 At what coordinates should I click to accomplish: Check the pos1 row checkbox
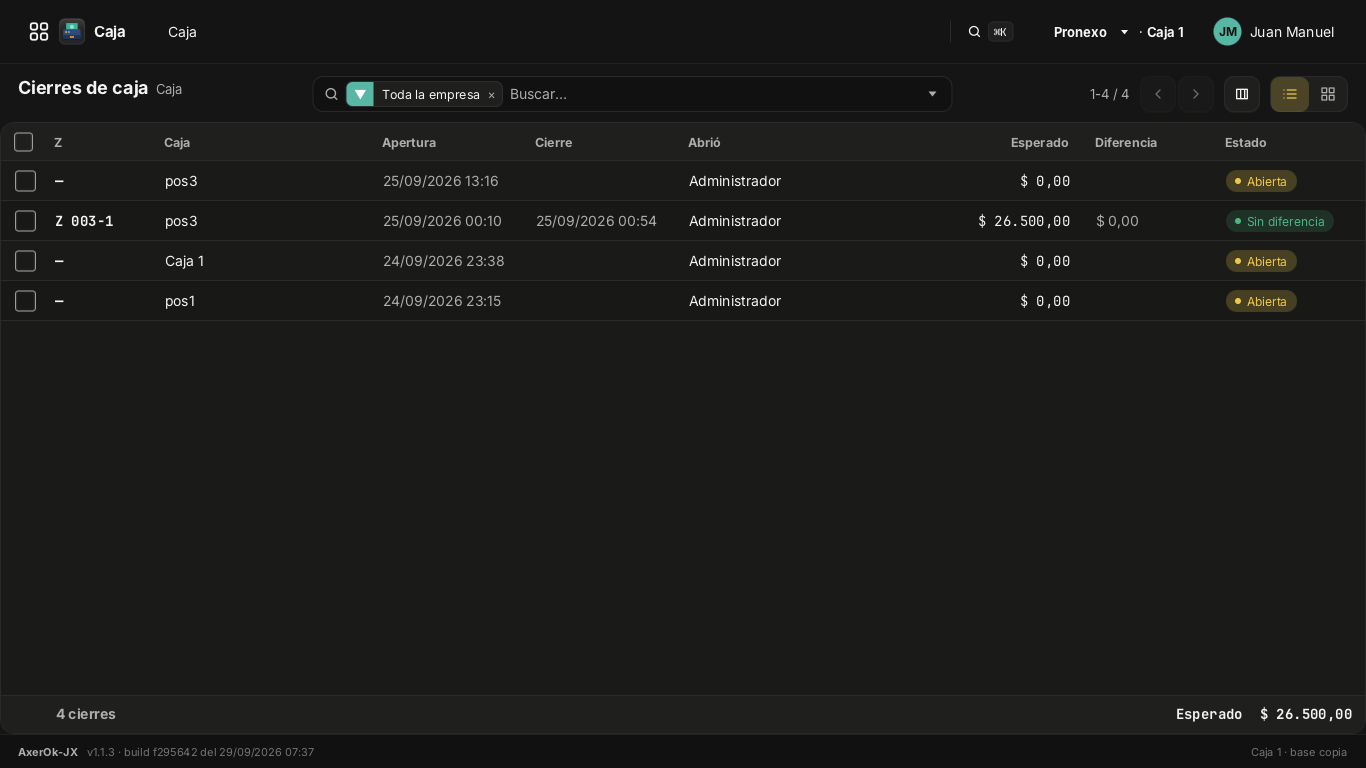tap(26, 301)
